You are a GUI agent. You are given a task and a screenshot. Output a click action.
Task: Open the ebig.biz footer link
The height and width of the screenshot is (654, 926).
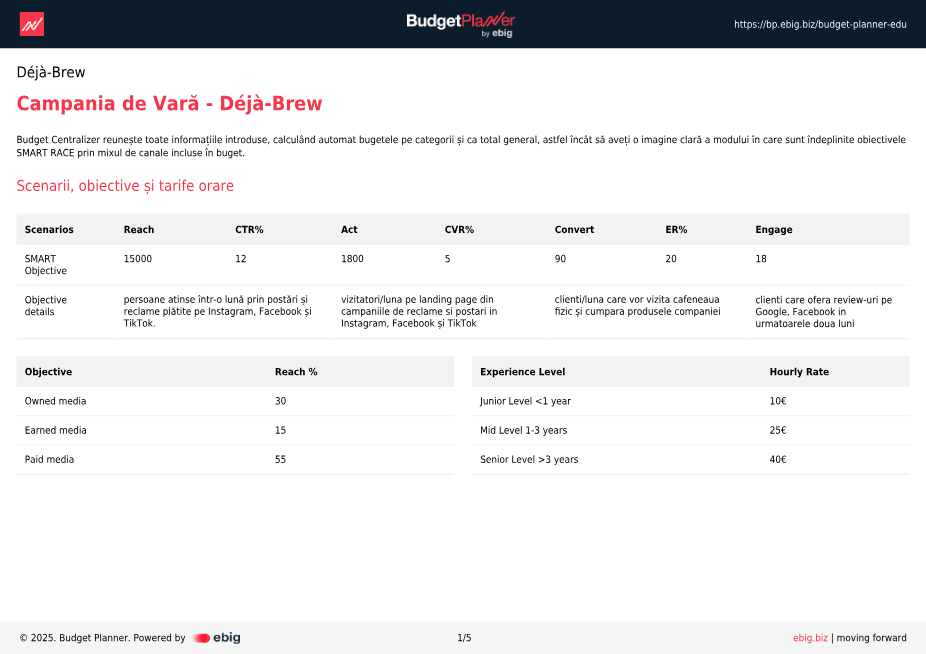click(810, 638)
